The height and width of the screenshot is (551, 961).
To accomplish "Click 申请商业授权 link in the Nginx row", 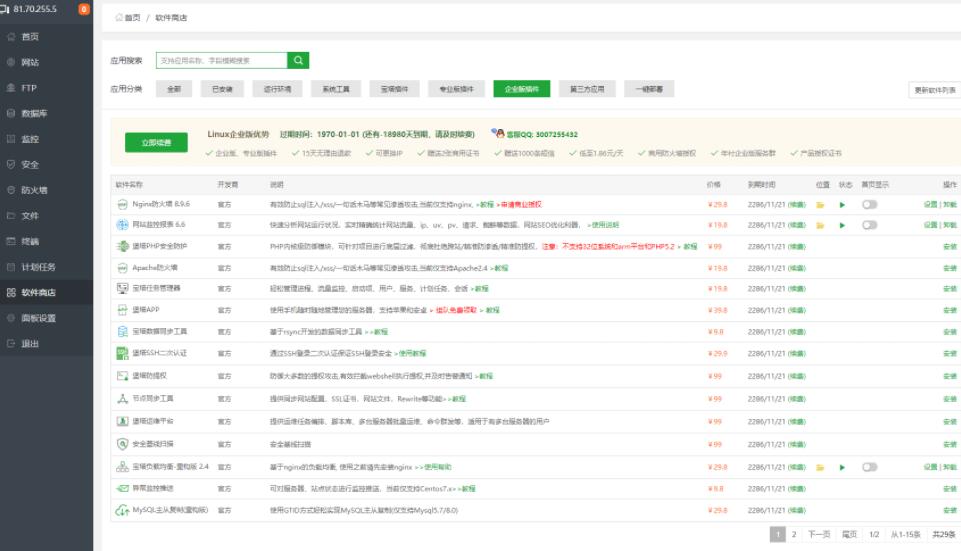I will [x=521, y=205].
